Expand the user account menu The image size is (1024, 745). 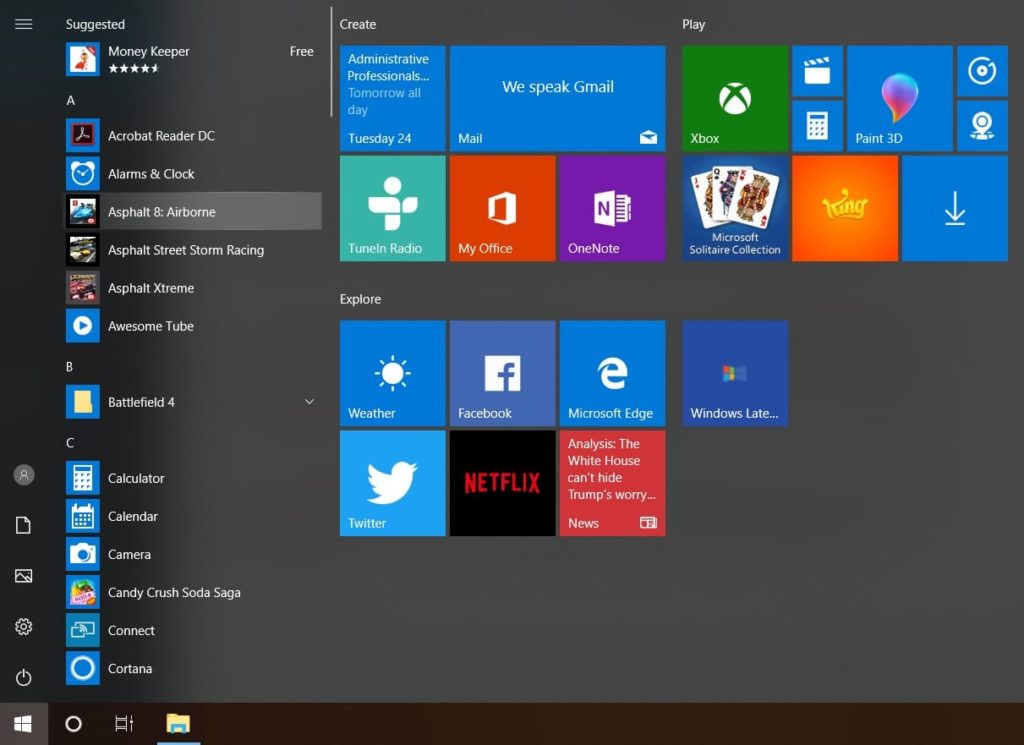coord(23,474)
